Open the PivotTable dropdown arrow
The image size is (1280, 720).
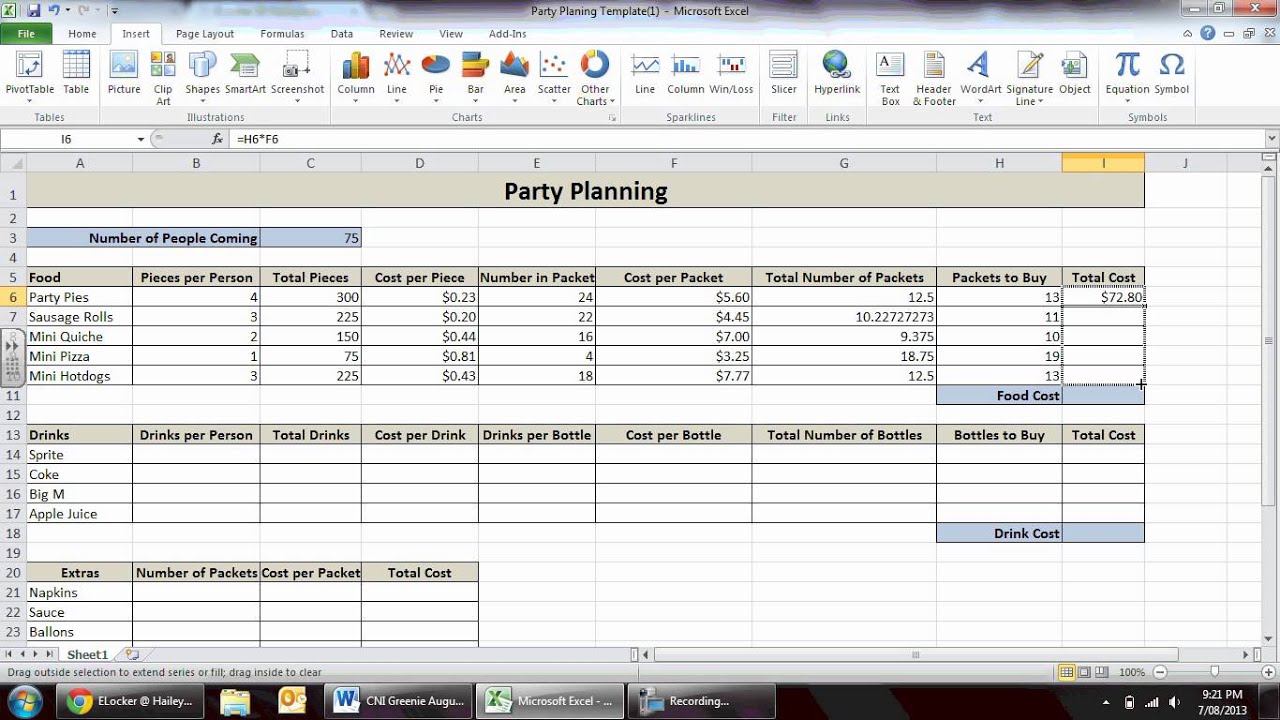(30, 102)
